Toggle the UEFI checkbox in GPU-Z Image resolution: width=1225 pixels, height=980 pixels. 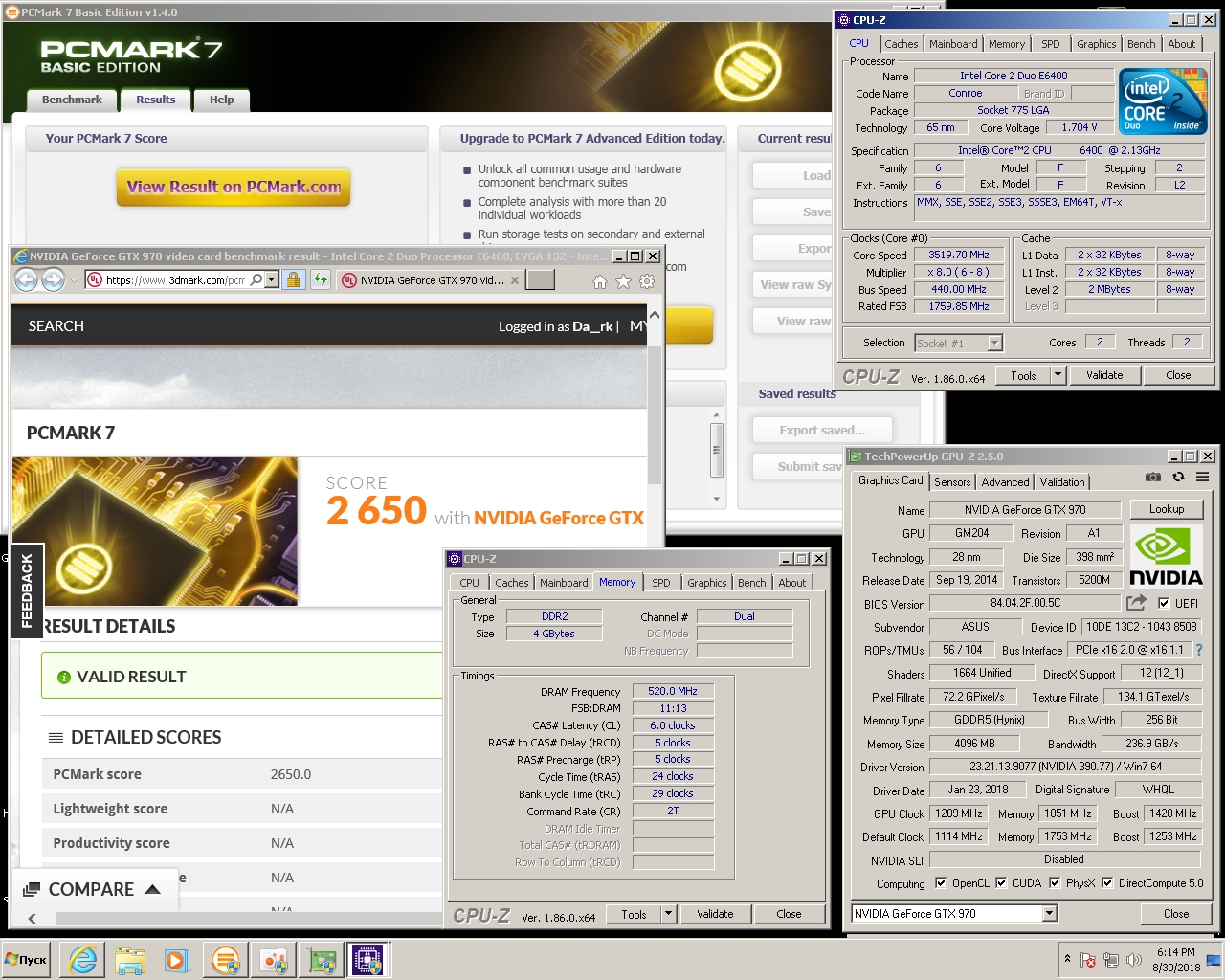(1164, 603)
